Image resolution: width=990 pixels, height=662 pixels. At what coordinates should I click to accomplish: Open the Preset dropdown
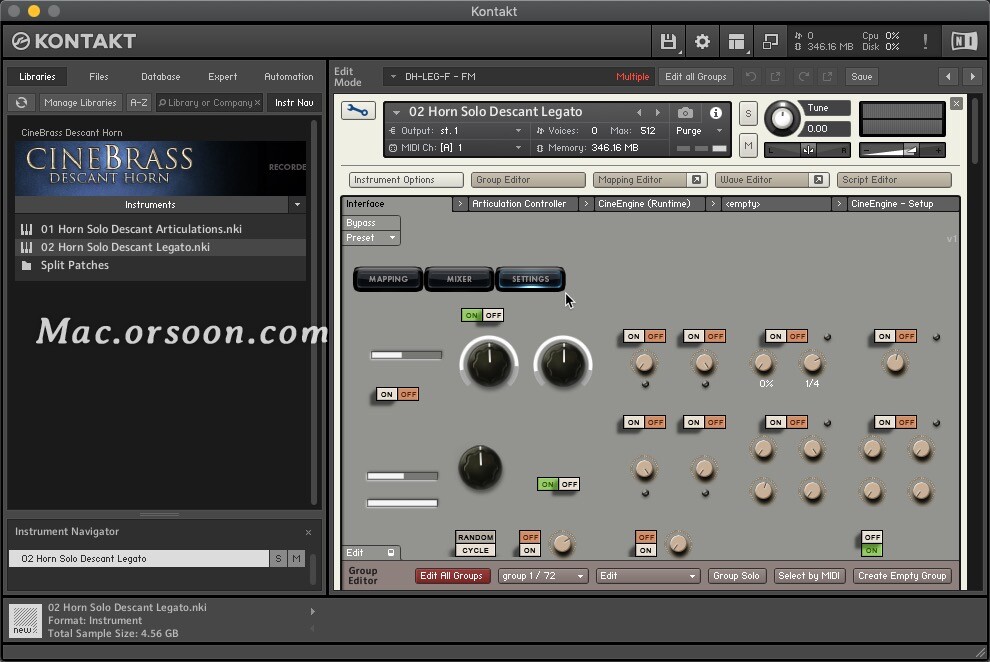coord(371,238)
